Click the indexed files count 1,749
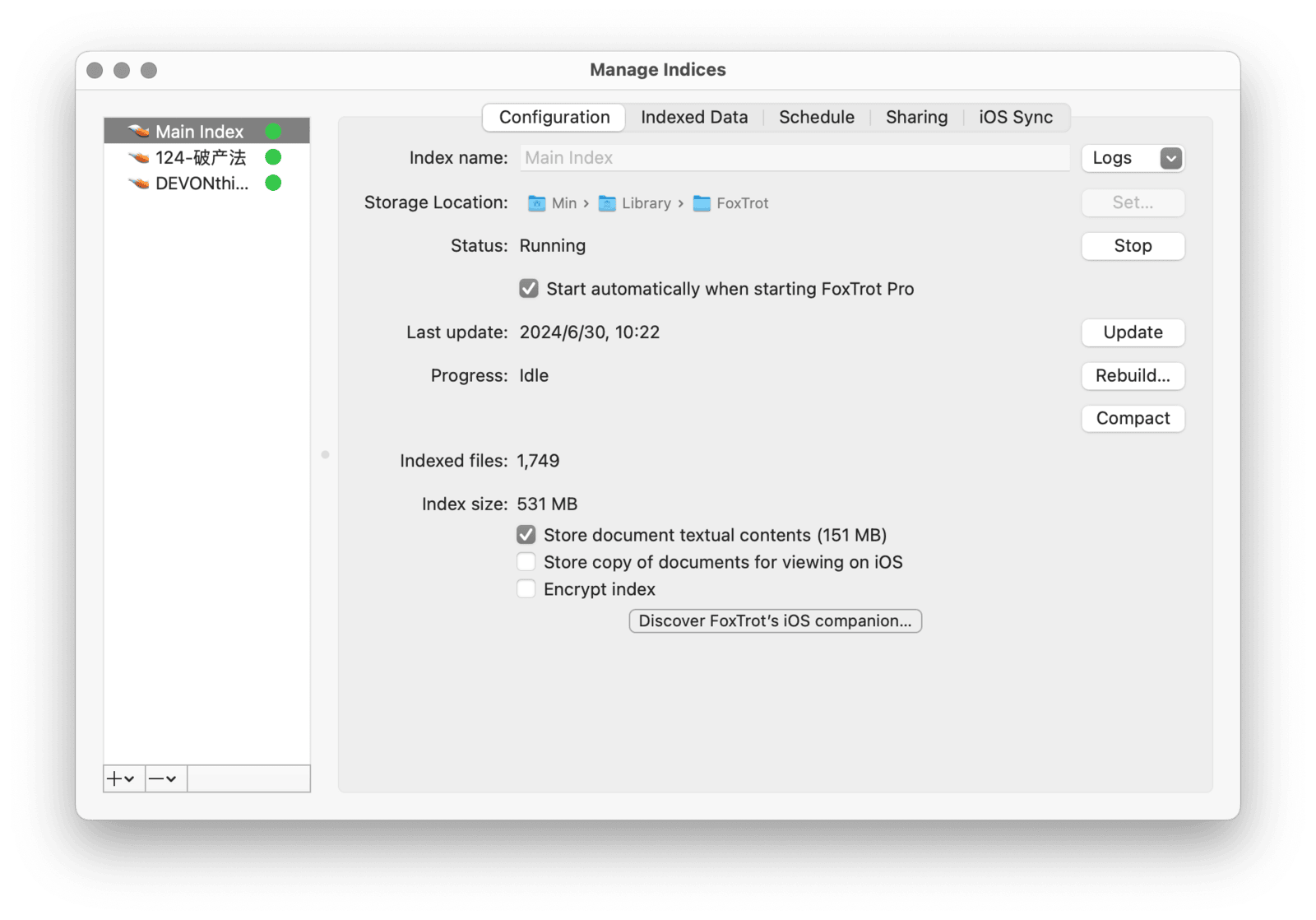The height and width of the screenshot is (920, 1316). coord(538,461)
